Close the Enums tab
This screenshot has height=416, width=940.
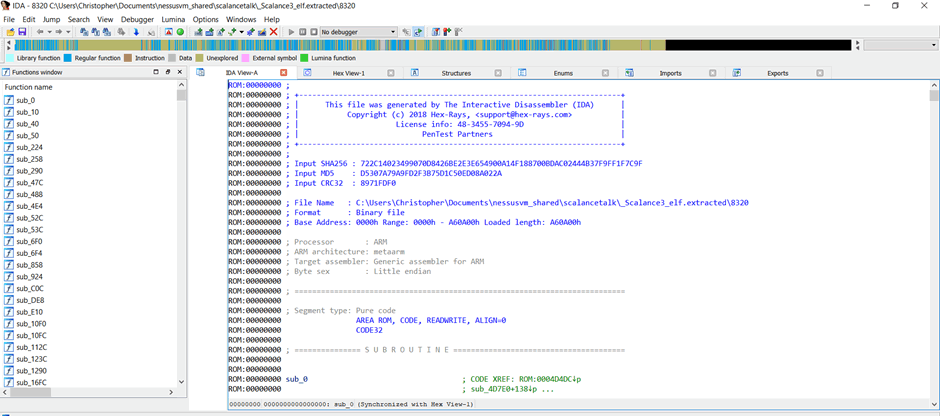click(605, 73)
